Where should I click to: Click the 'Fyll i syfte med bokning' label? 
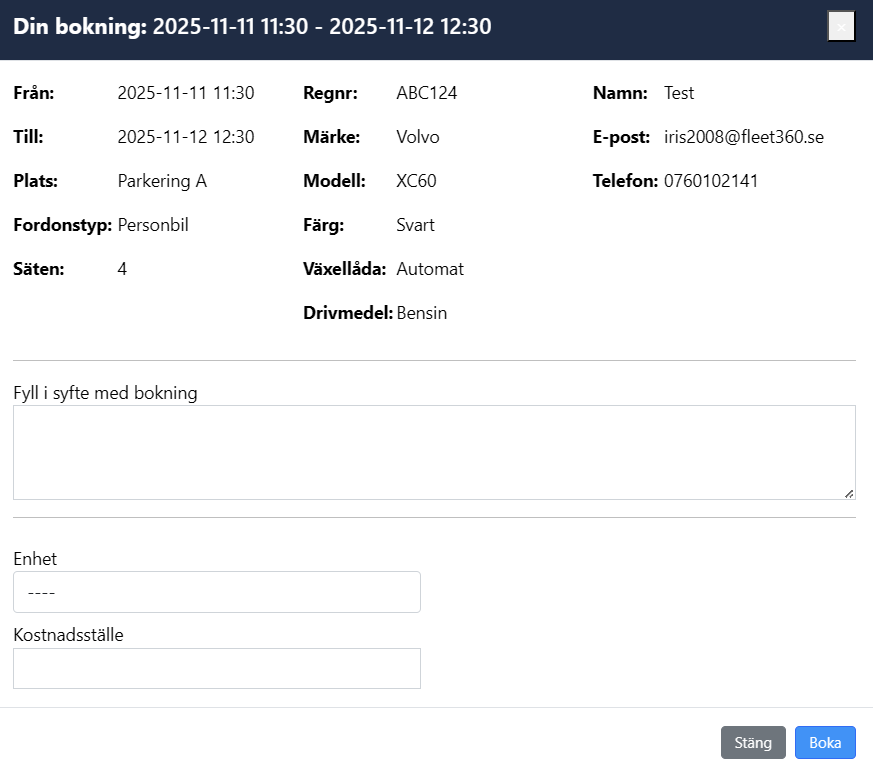click(x=105, y=393)
